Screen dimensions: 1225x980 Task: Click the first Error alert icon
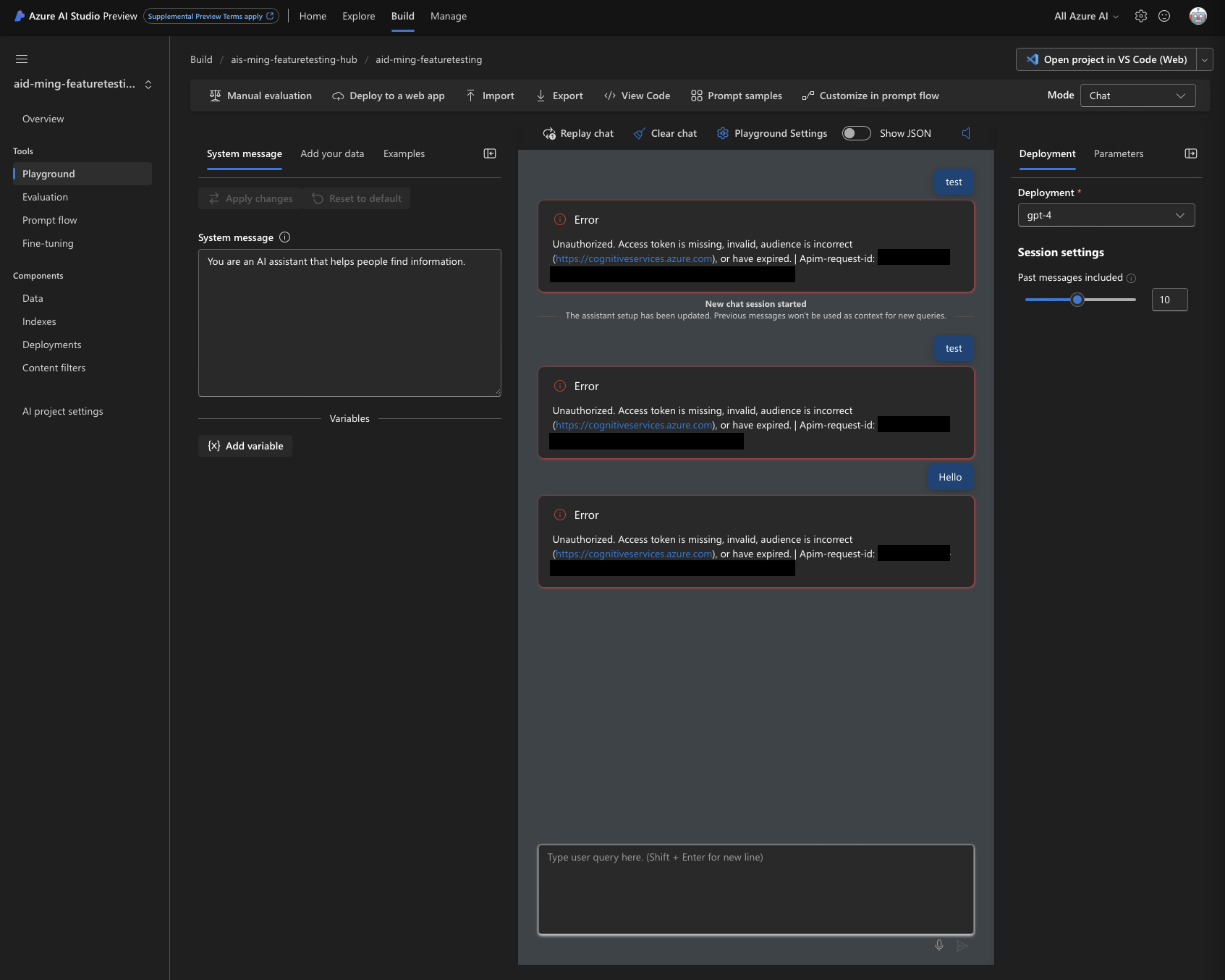pos(560,219)
